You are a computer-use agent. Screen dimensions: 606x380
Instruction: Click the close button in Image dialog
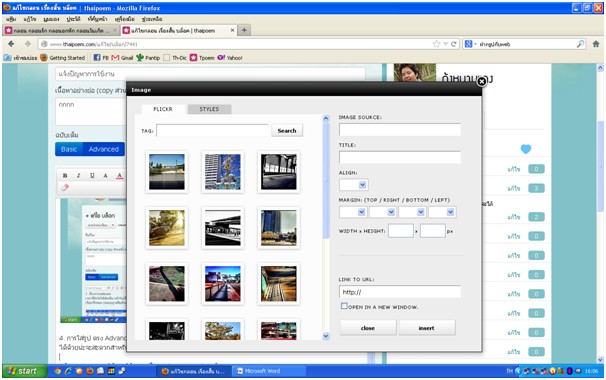[x=368, y=328]
